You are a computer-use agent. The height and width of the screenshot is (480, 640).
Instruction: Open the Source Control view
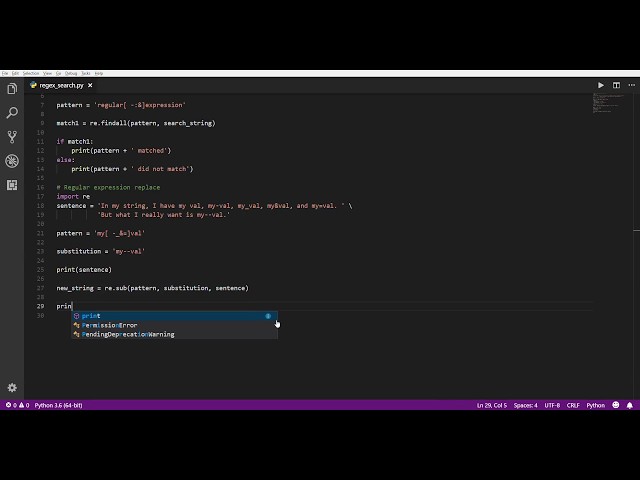(x=12, y=137)
